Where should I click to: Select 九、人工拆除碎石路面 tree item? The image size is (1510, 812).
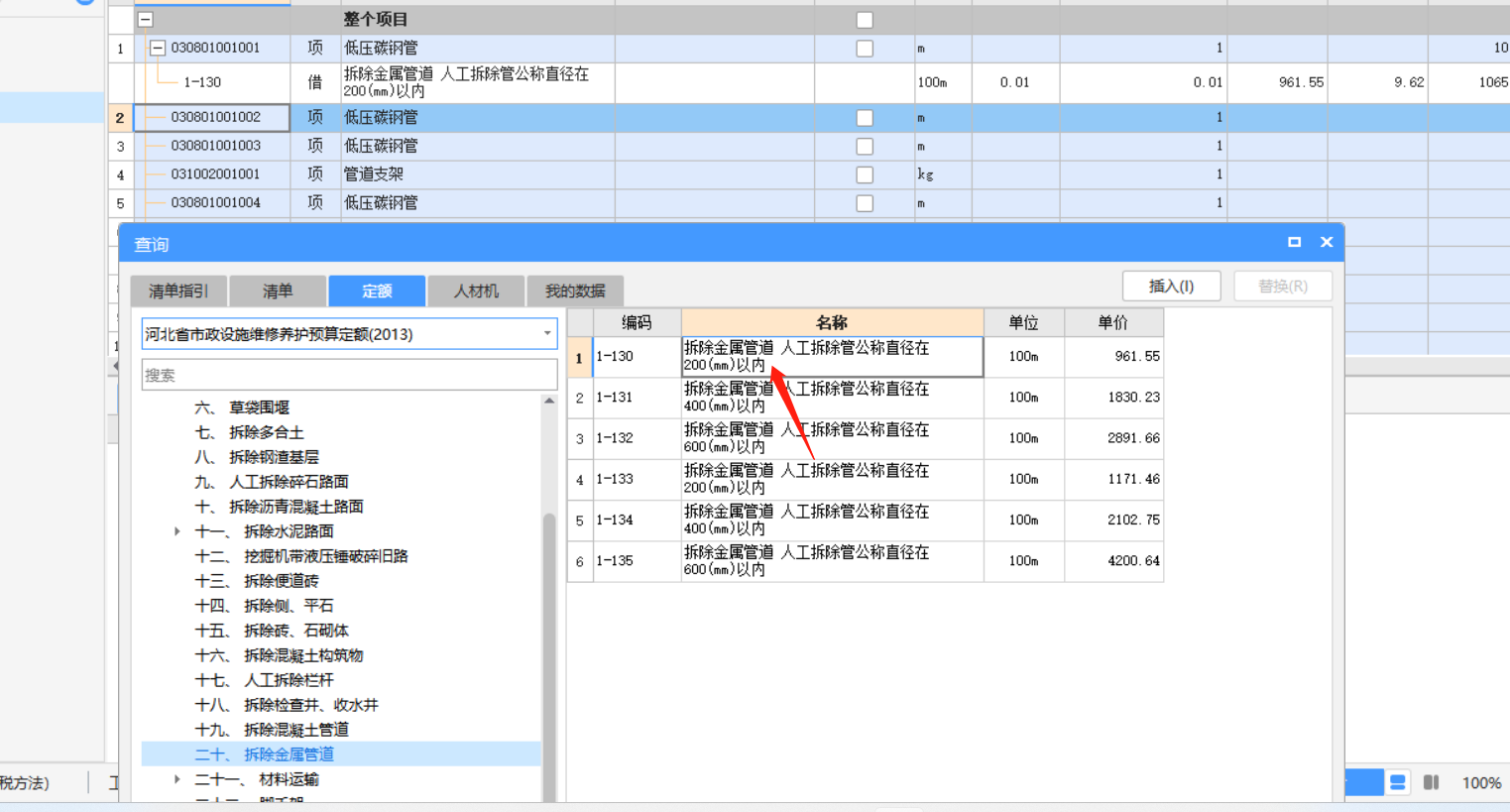272,482
